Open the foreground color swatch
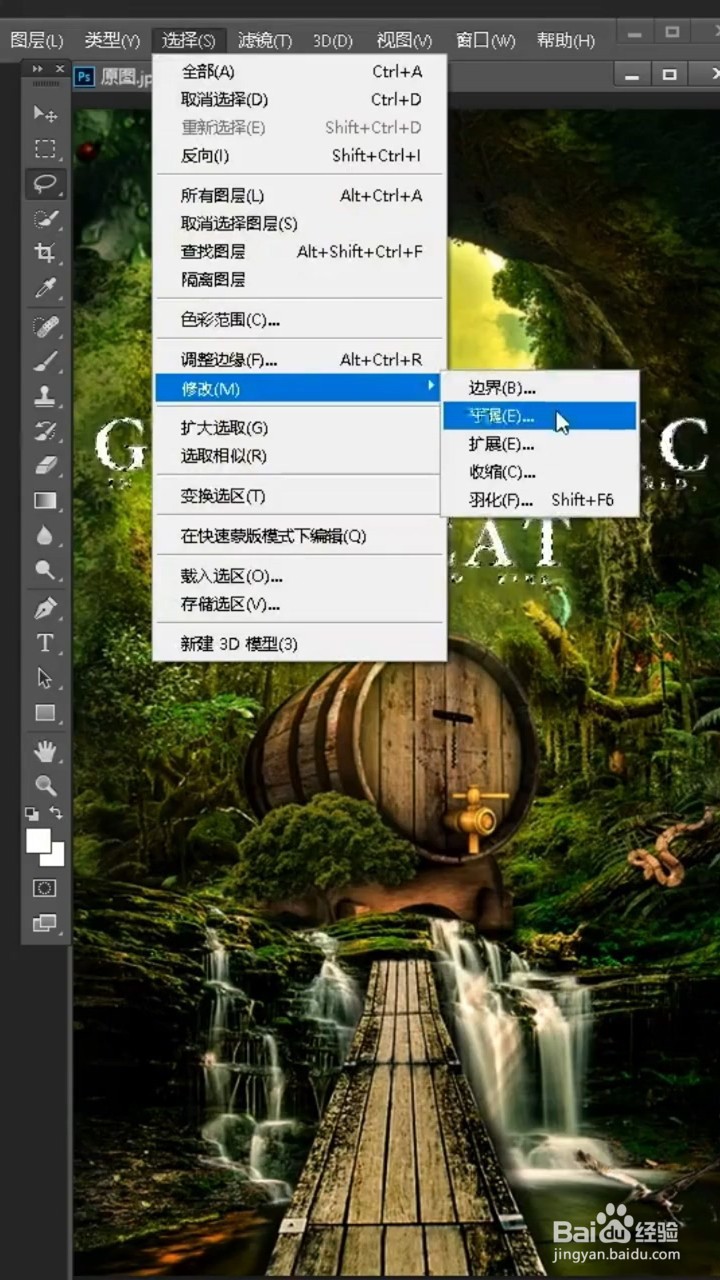Screen dimensions: 720x1280 pyautogui.click(x=38, y=841)
